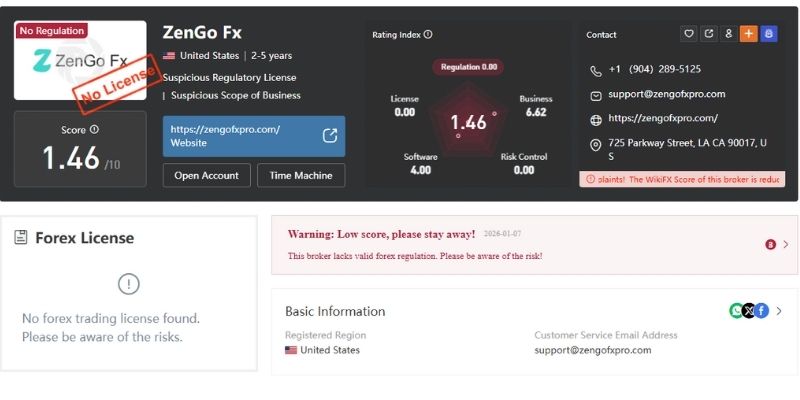Click '725 Parkway Street, LA CA 90017' address
800x400 pixels.
(687, 149)
